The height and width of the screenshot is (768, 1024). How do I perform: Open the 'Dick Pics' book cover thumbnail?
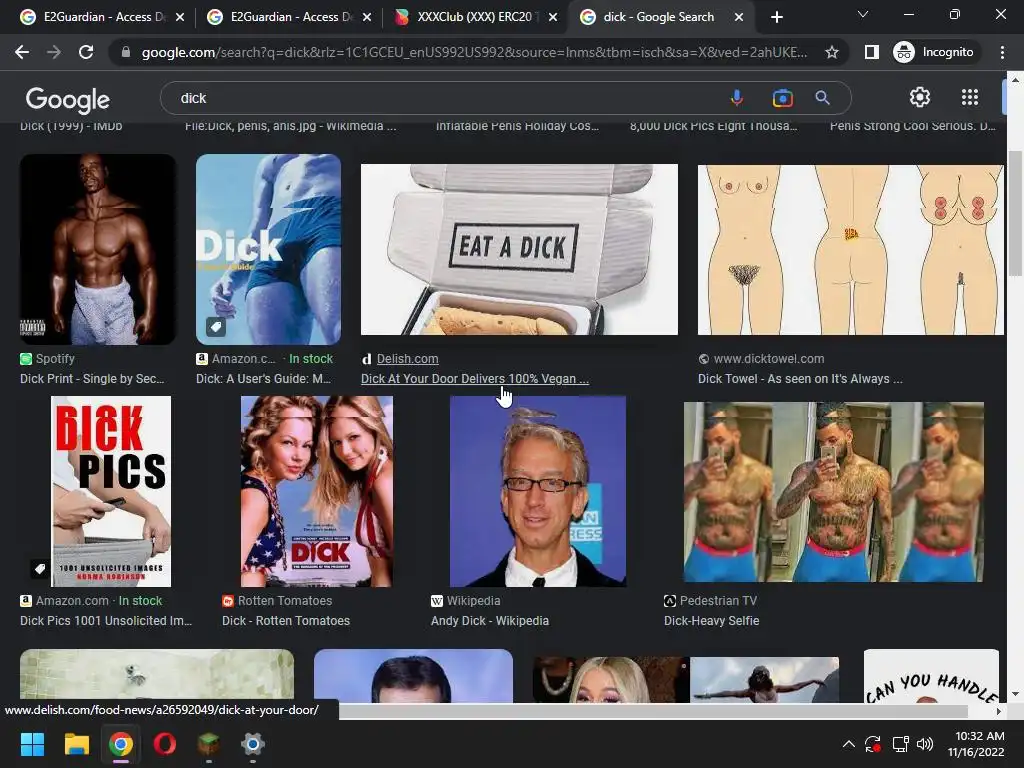111,491
